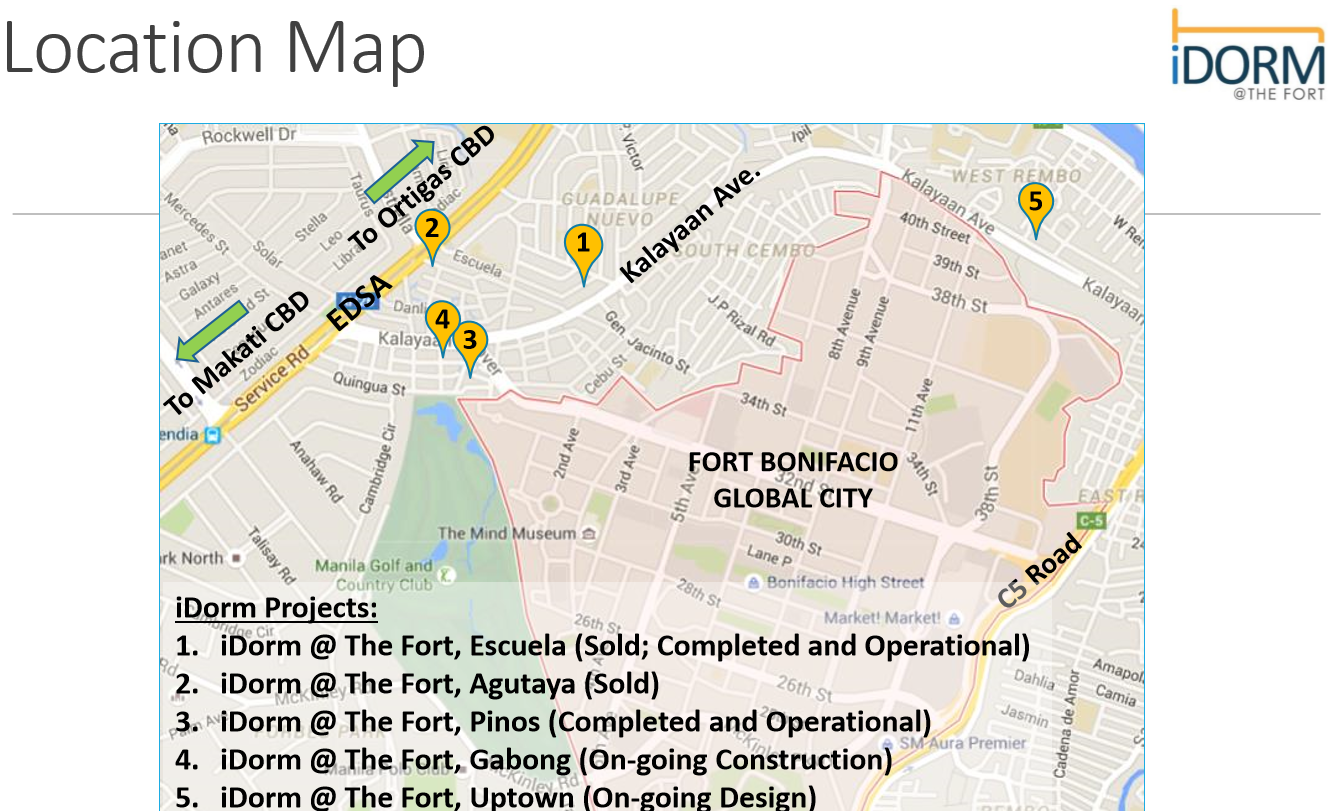Click the '30th St' label
Screen dimensions: 1341x811
point(798,544)
